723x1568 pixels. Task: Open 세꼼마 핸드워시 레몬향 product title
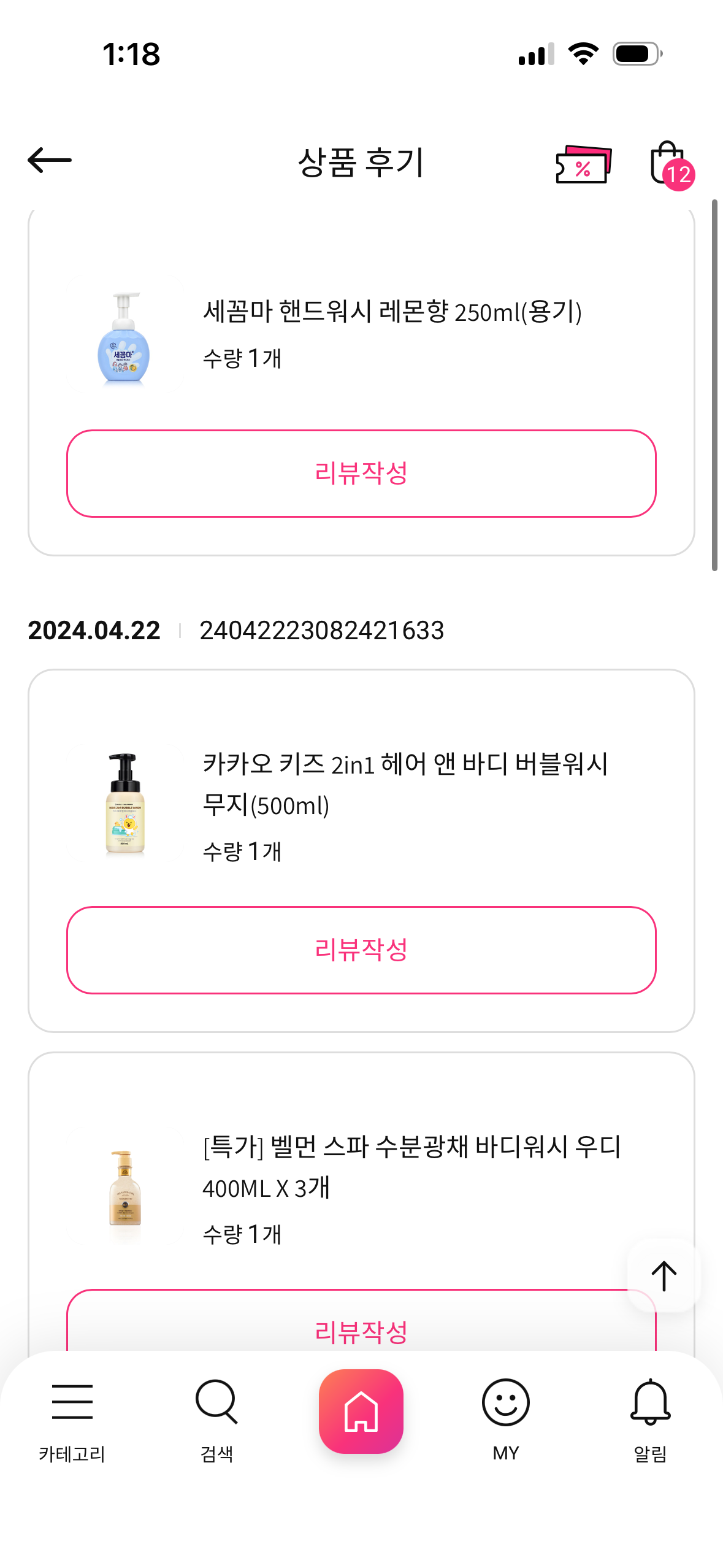tap(392, 312)
